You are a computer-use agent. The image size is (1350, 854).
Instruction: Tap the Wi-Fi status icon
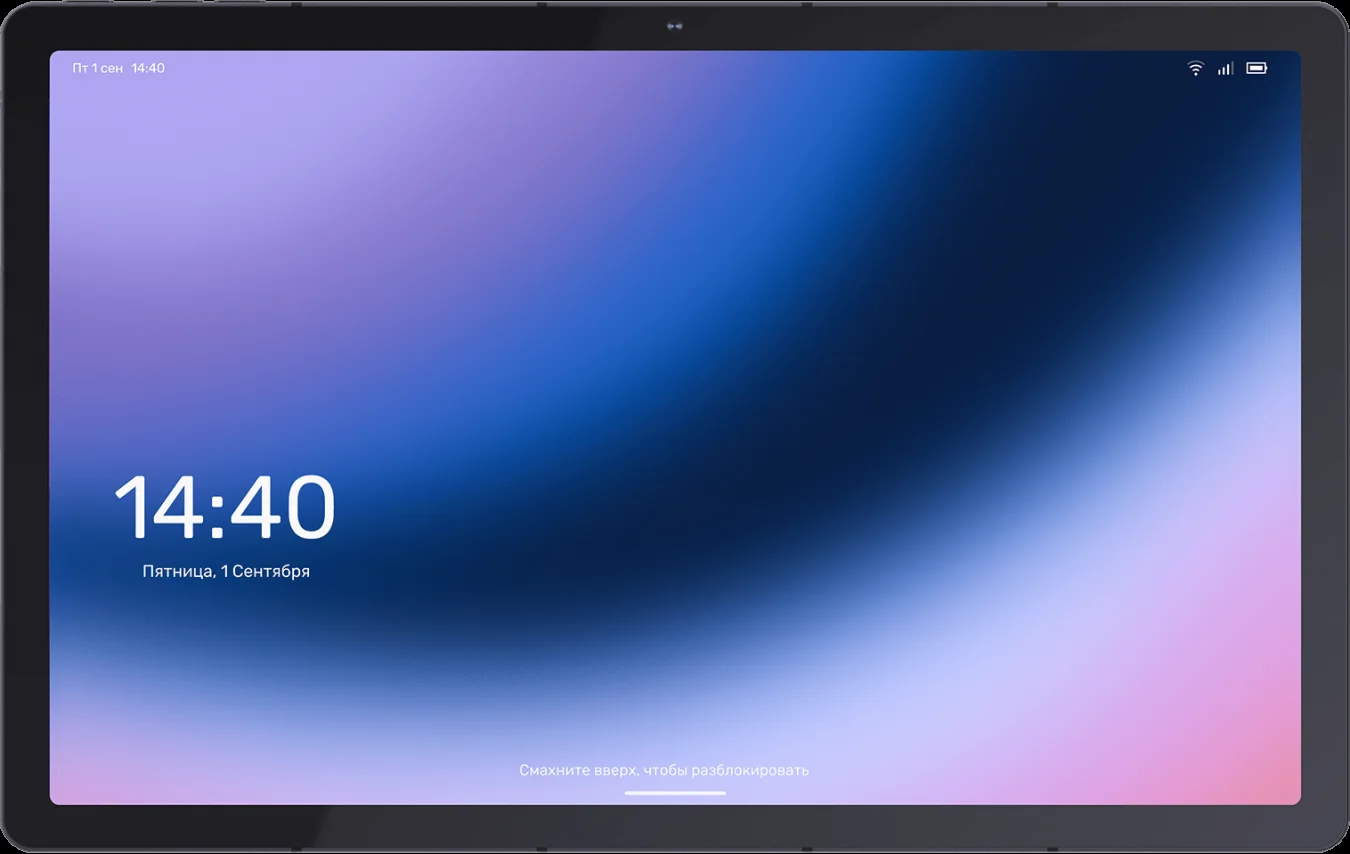(x=1195, y=68)
